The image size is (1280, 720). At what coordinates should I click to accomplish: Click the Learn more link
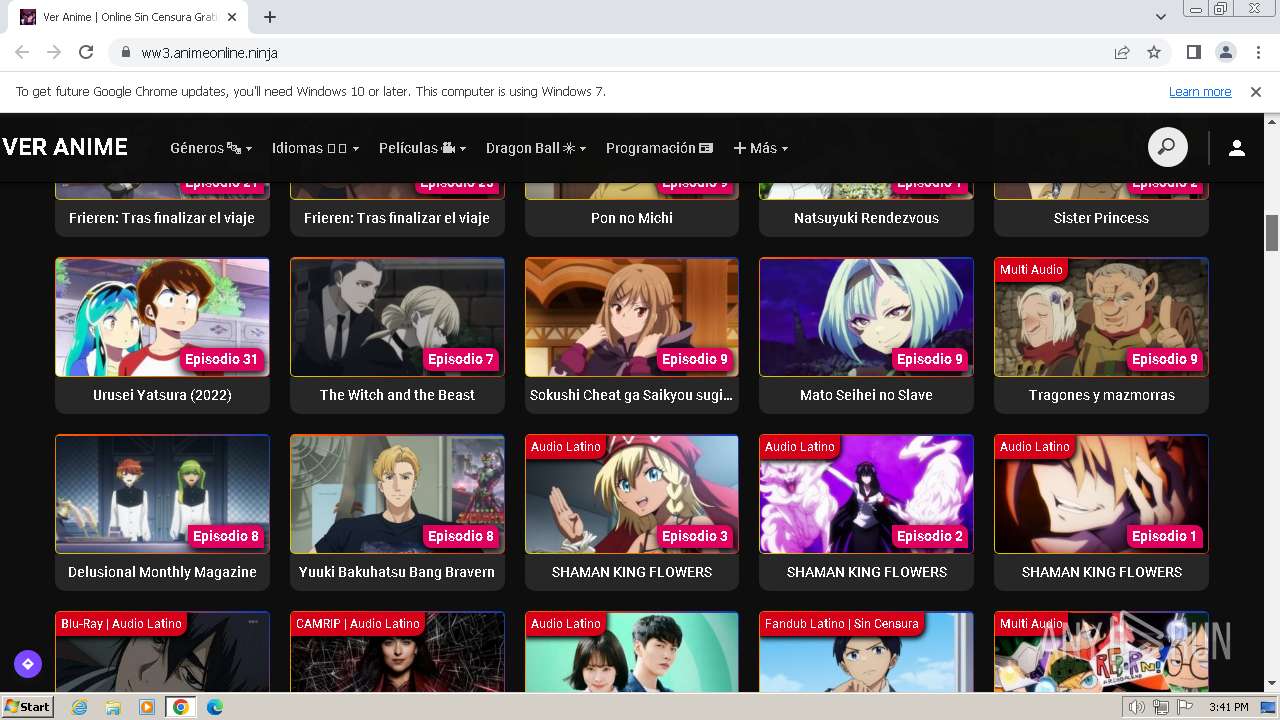click(1200, 91)
